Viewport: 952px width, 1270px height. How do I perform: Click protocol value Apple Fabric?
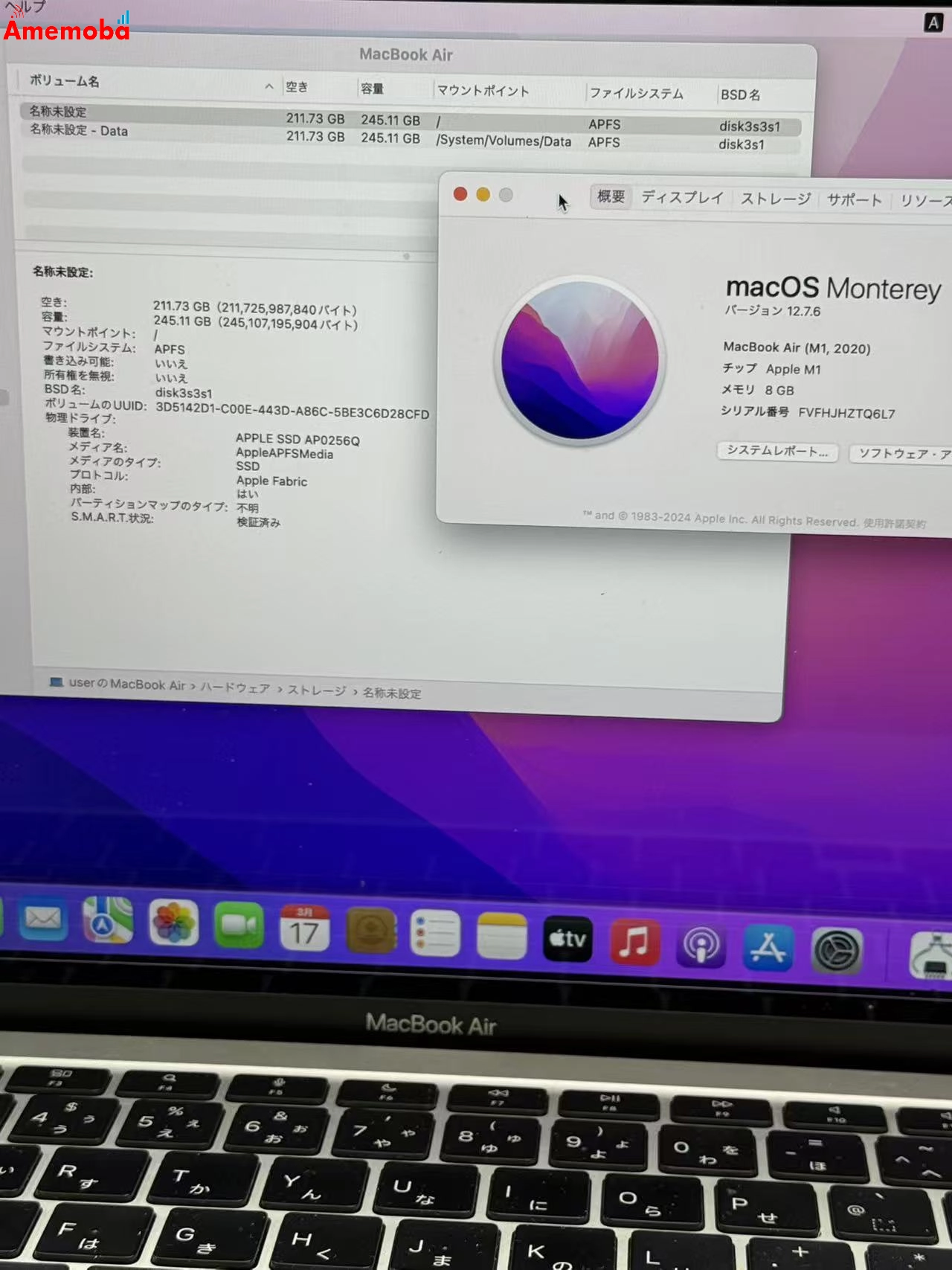pos(271,481)
